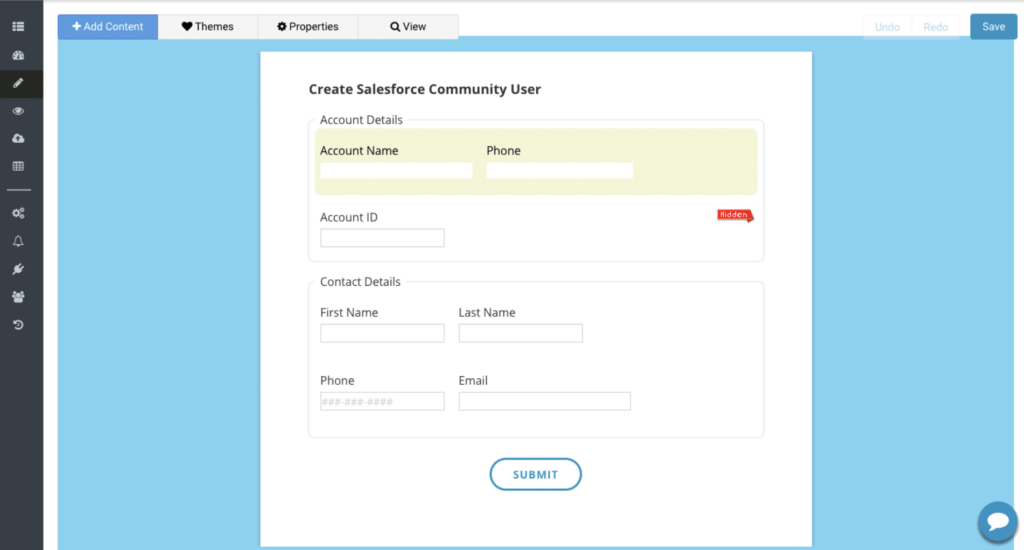Click the Save button

[993, 27]
